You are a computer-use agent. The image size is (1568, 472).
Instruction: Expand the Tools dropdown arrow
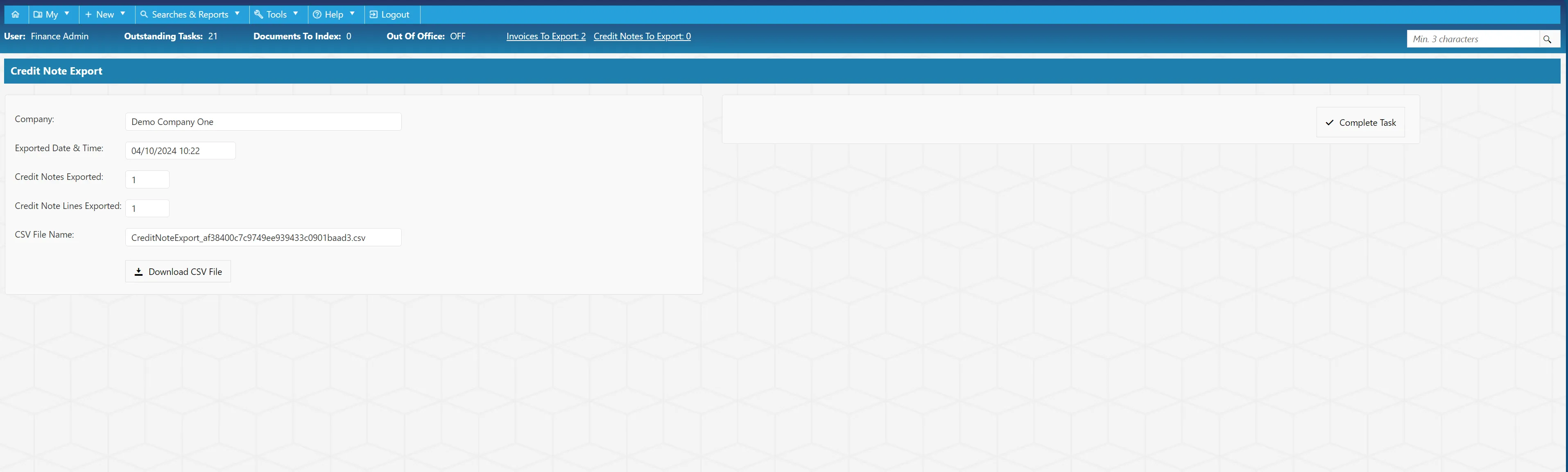point(296,14)
